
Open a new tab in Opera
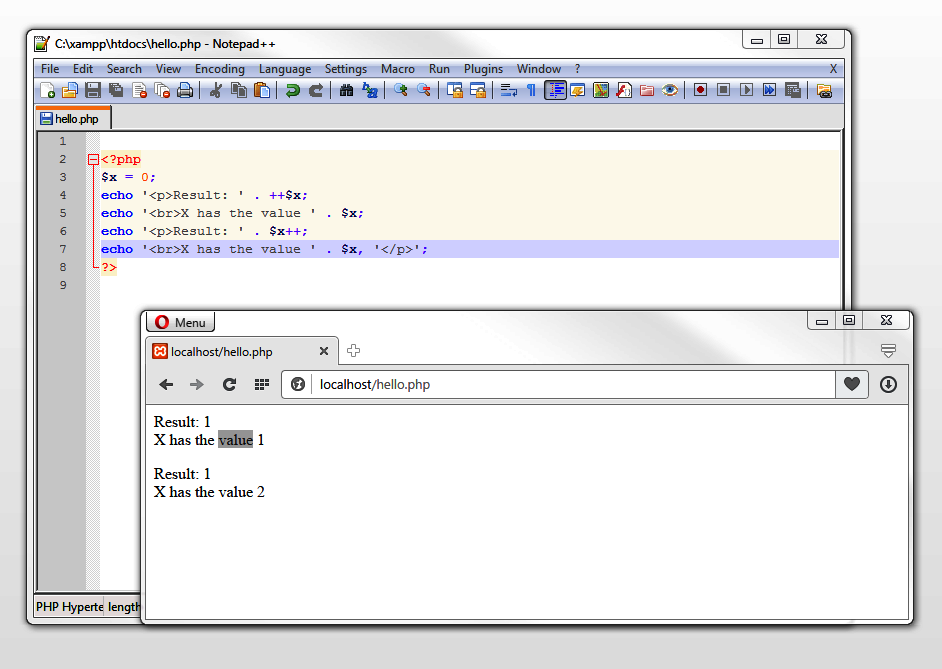[353, 351]
